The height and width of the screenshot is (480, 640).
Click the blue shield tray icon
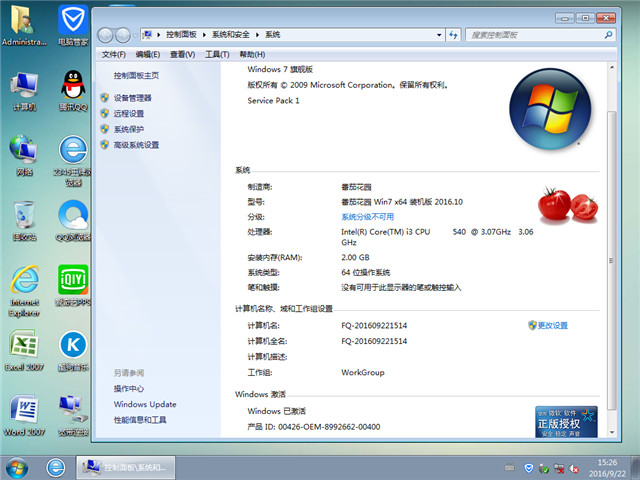[x=529, y=468]
